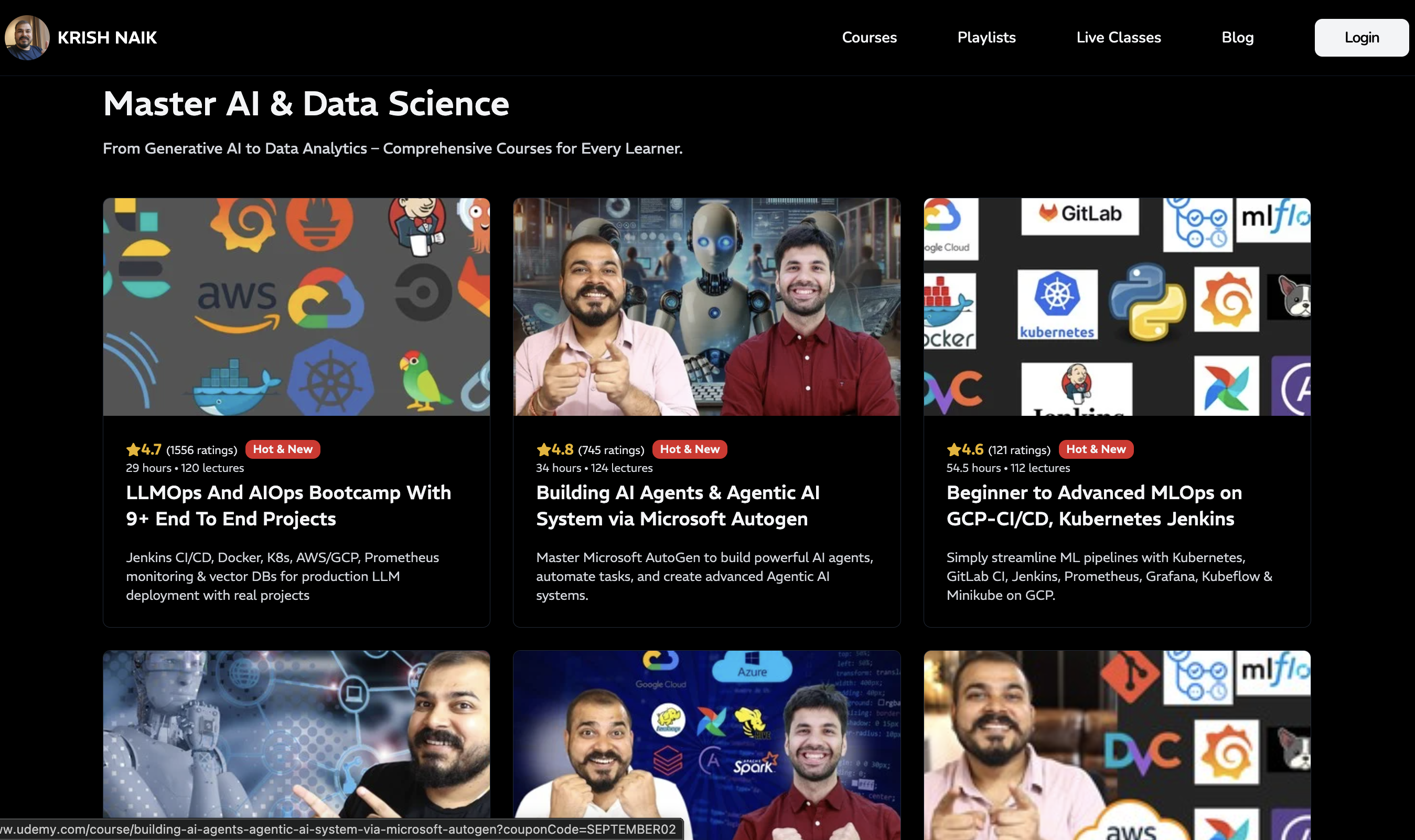Click the Hot & New badge on LLMOps course
The height and width of the screenshot is (840, 1415).
283,449
